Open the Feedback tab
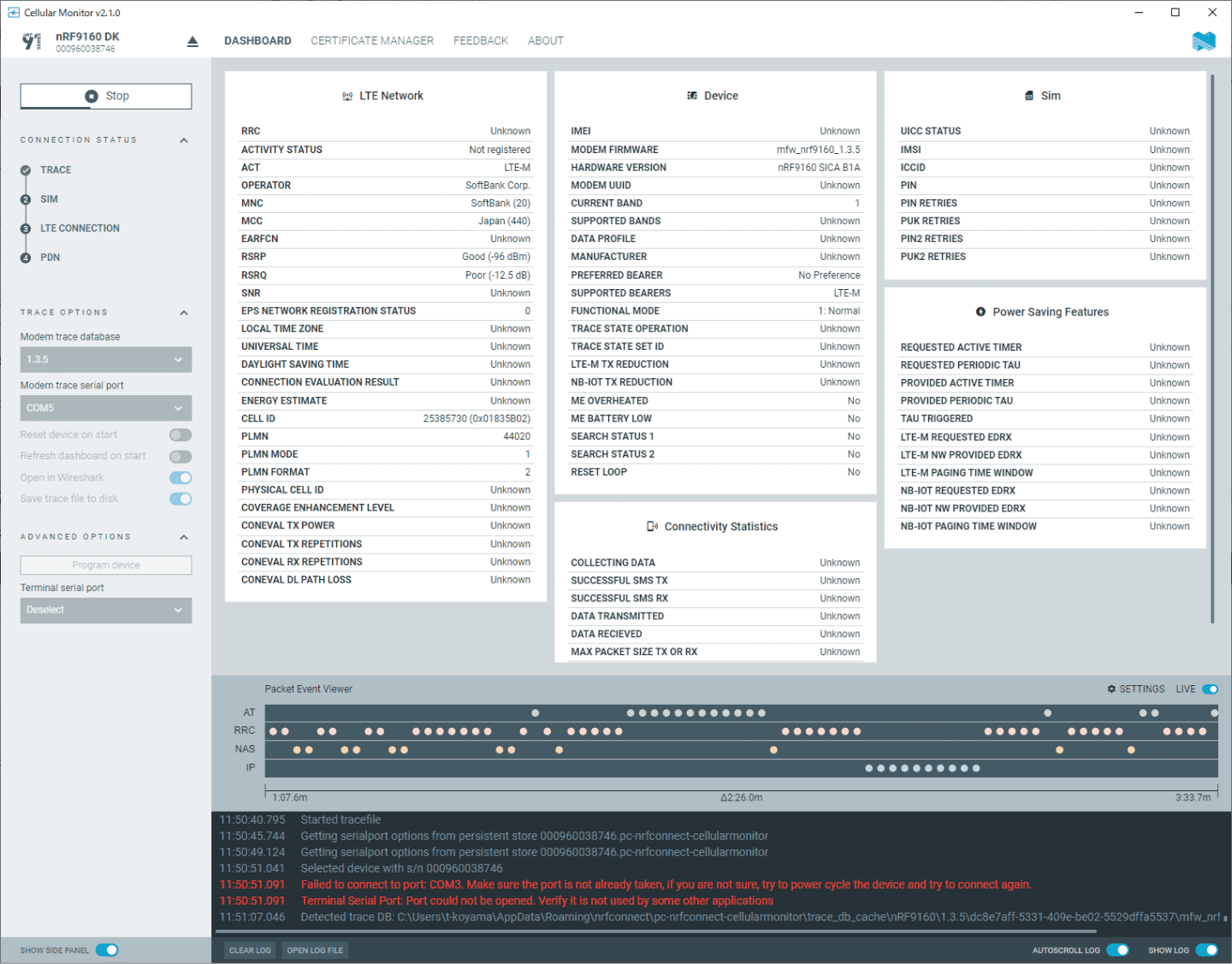 (x=481, y=41)
